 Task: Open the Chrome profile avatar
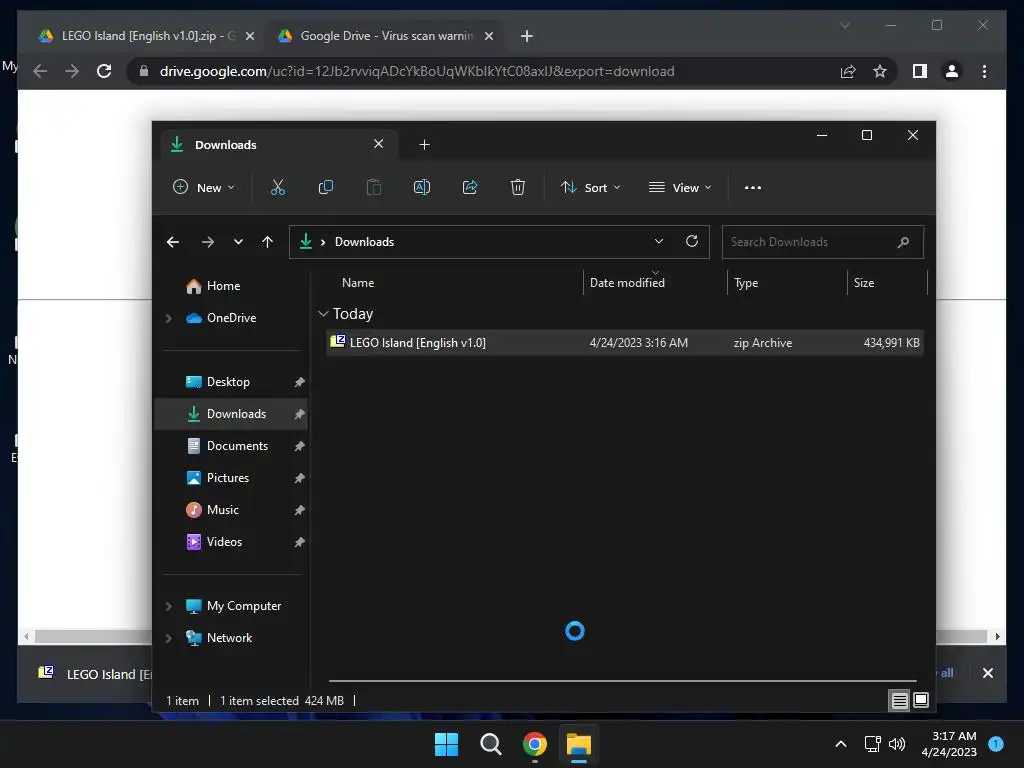952,71
